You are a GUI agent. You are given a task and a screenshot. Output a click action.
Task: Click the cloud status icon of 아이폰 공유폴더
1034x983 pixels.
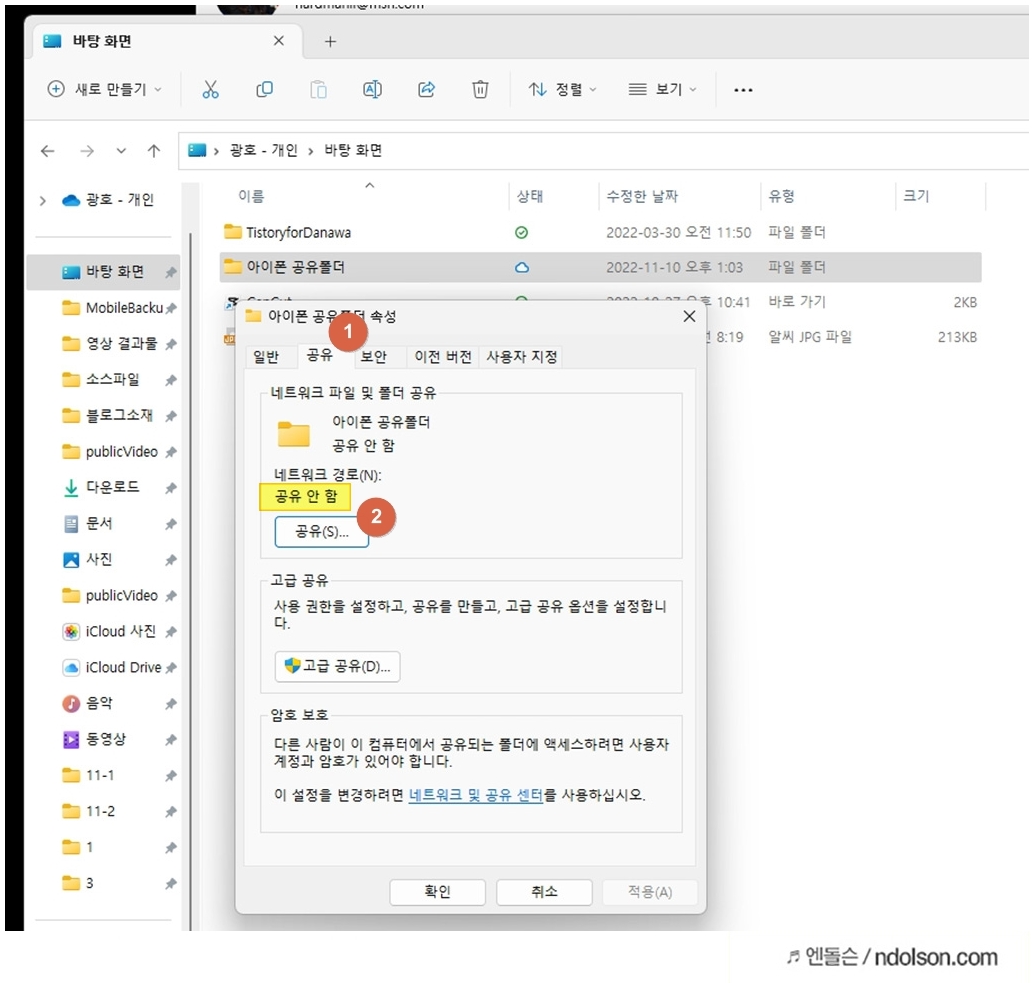click(x=522, y=268)
